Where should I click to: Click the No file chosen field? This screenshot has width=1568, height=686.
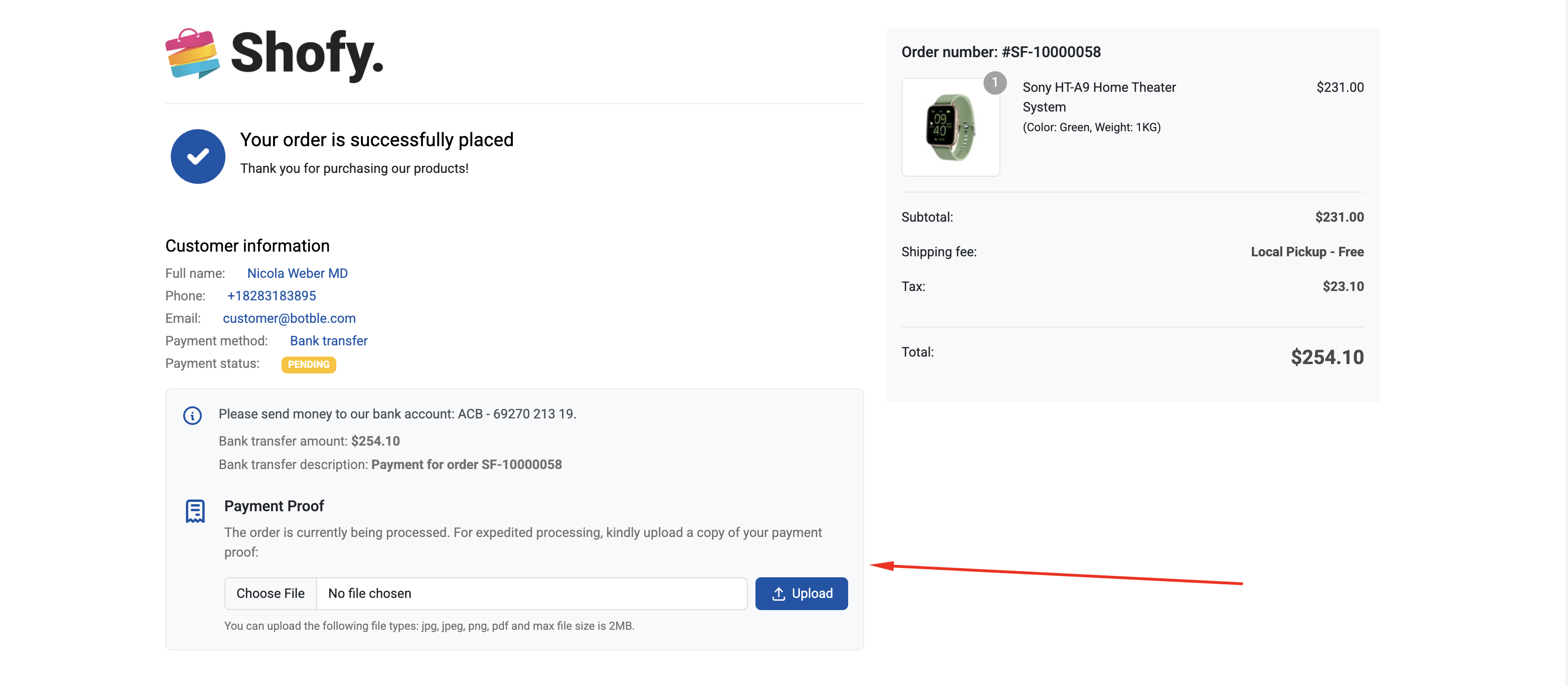(x=532, y=593)
